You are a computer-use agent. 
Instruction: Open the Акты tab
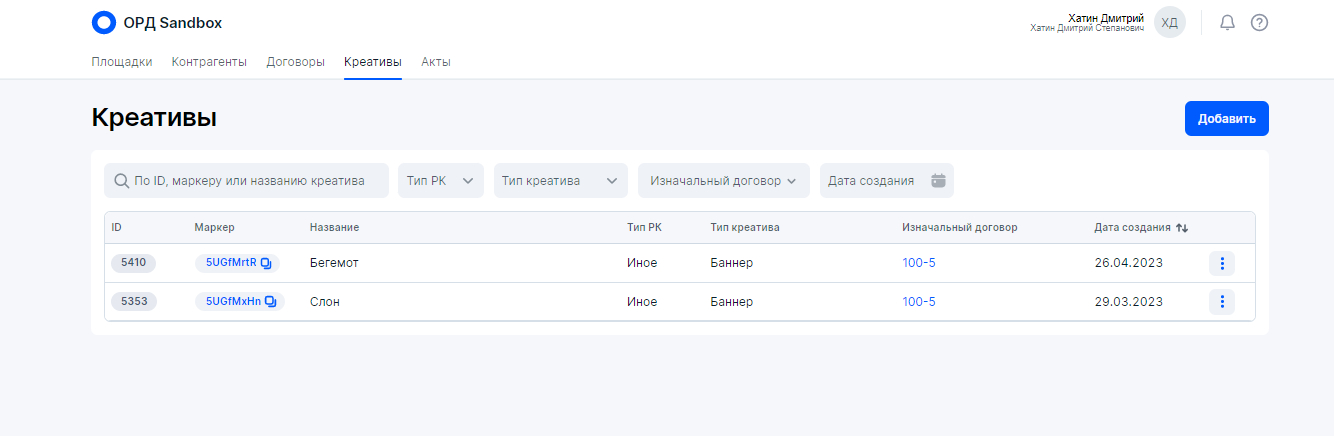point(436,62)
